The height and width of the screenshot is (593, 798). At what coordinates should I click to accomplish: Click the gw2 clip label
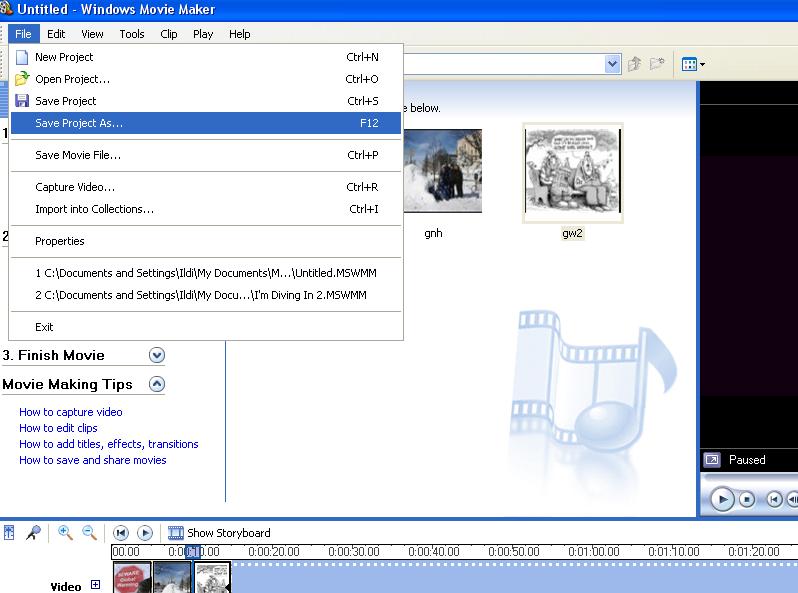(573, 233)
